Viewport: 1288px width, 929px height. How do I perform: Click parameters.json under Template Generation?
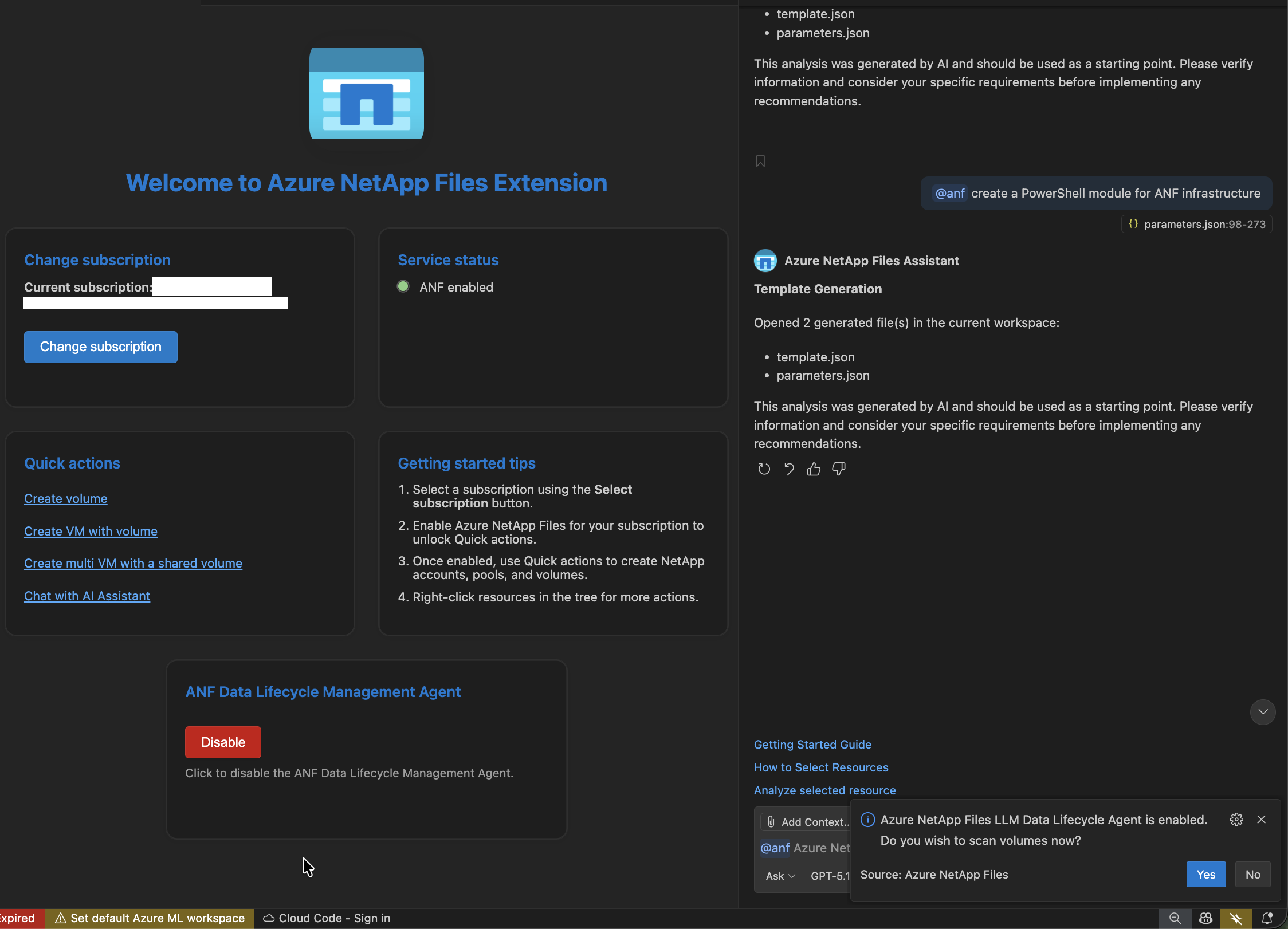point(823,376)
